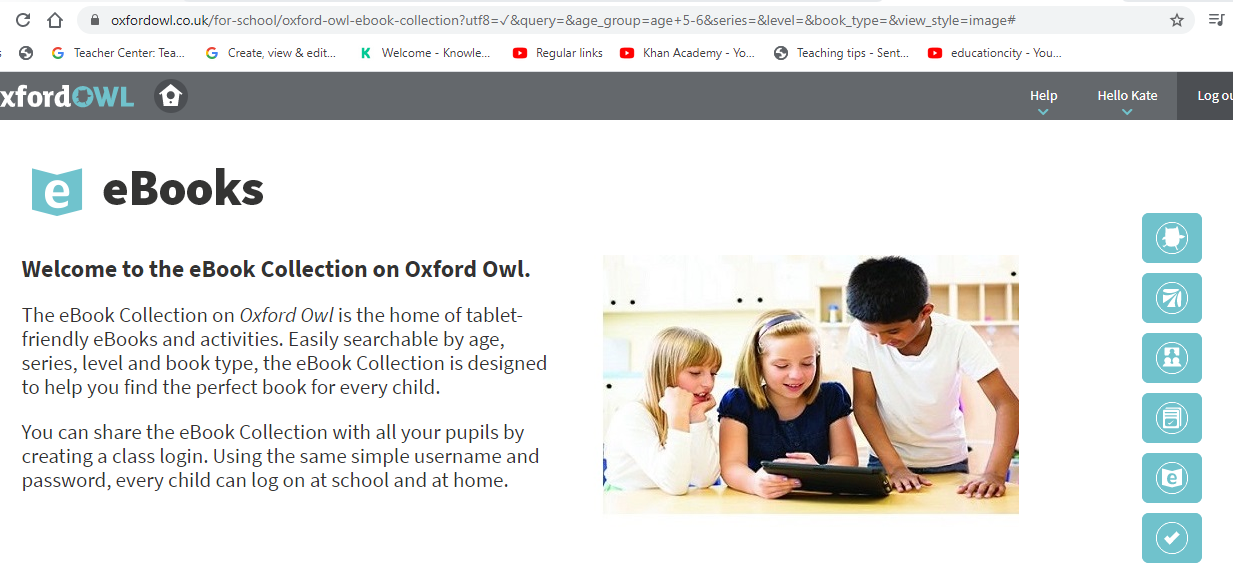Open the Khan Academy bookmark

click(688, 53)
